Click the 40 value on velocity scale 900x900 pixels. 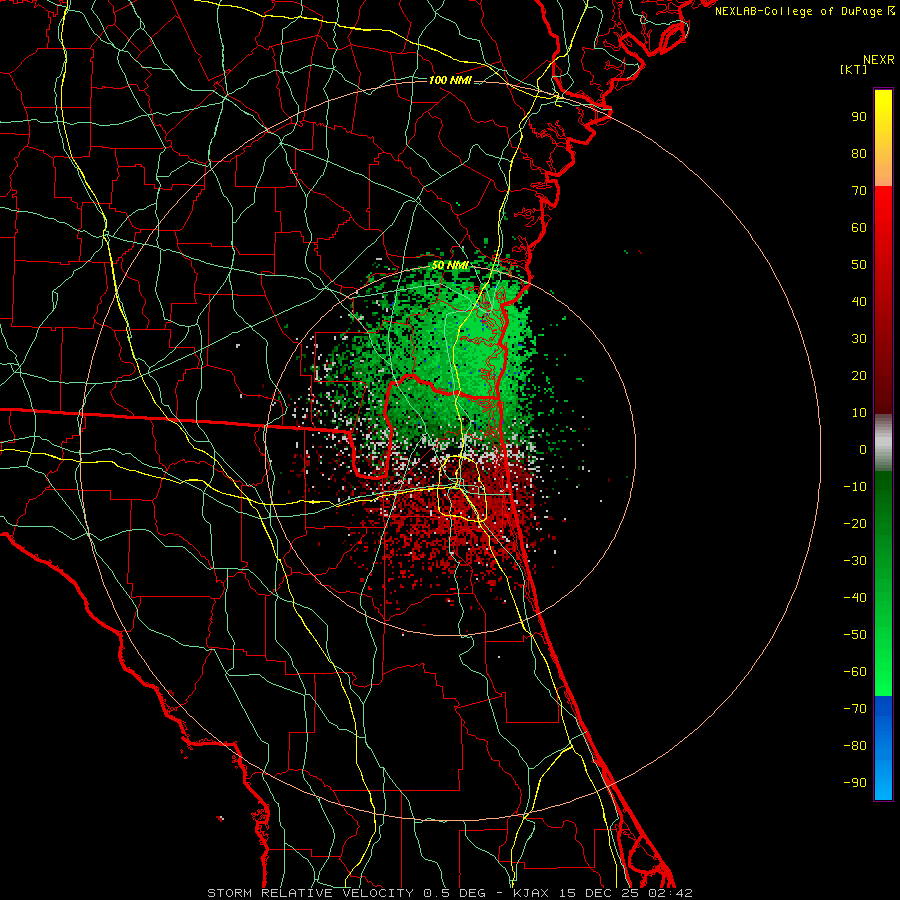(859, 302)
